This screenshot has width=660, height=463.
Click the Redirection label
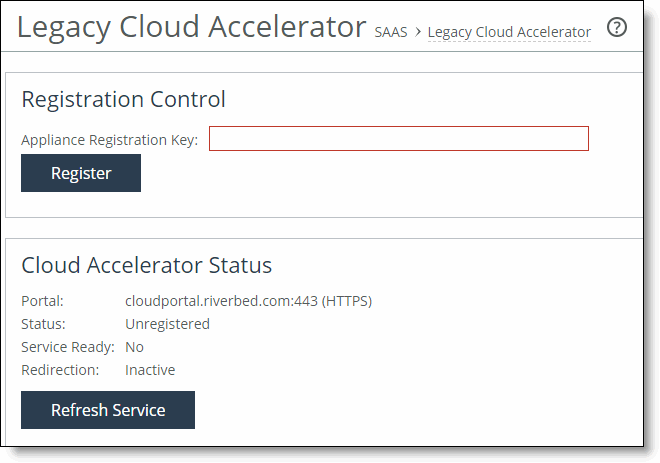[60, 370]
